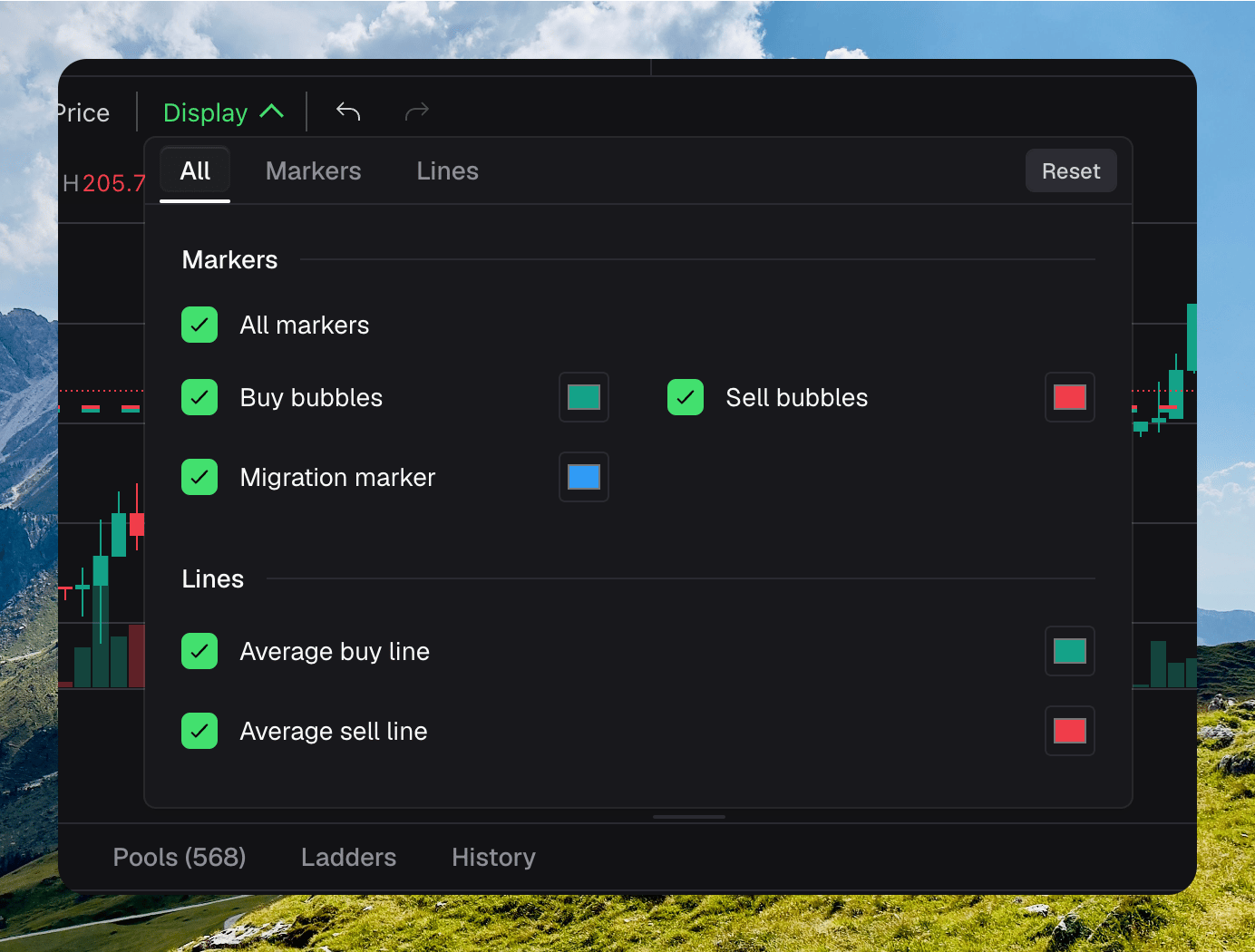
Task: Click the 'Lines' section heading
Action: pos(213,579)
